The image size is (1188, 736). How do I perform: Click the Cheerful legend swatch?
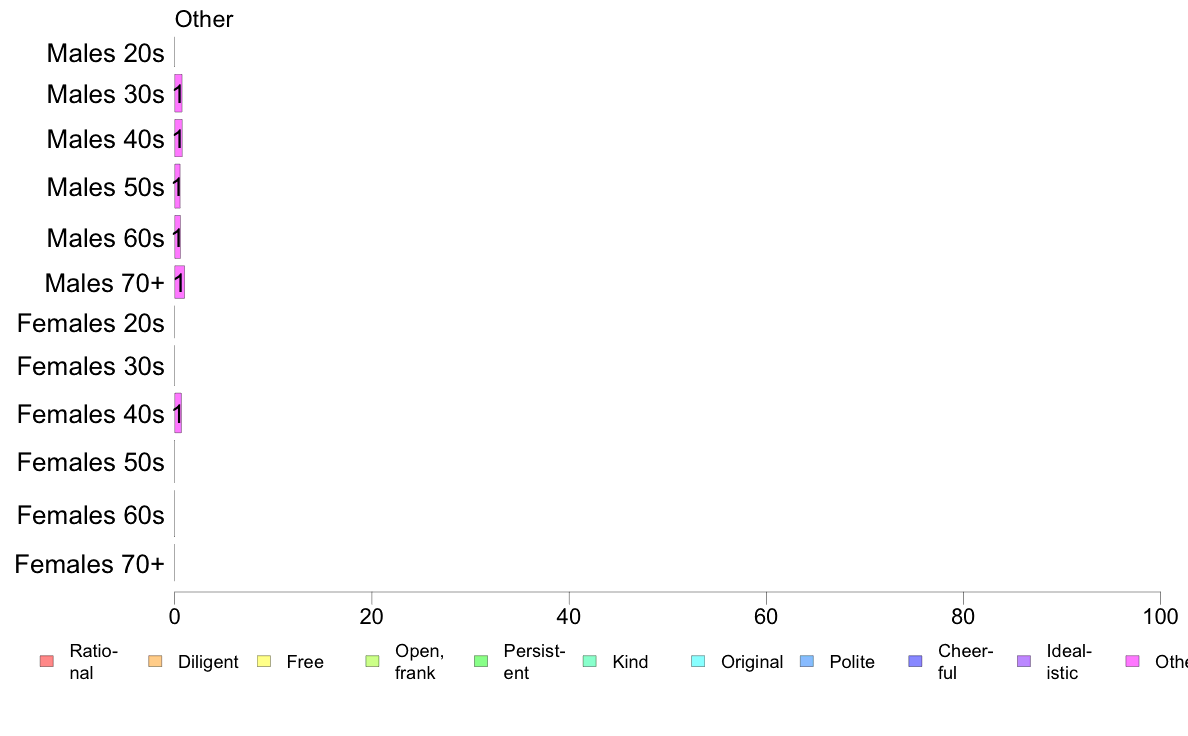coord(915,661)
